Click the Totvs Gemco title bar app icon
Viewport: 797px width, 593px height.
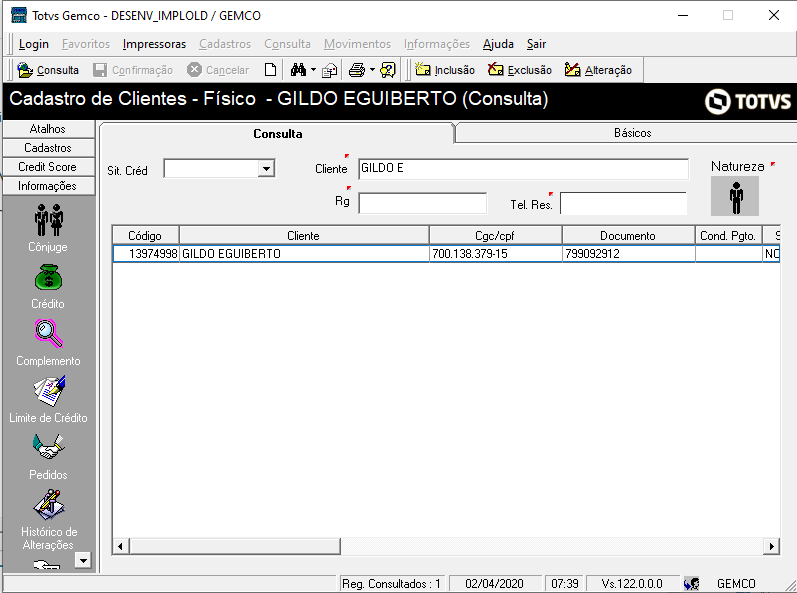pos(19,15)
